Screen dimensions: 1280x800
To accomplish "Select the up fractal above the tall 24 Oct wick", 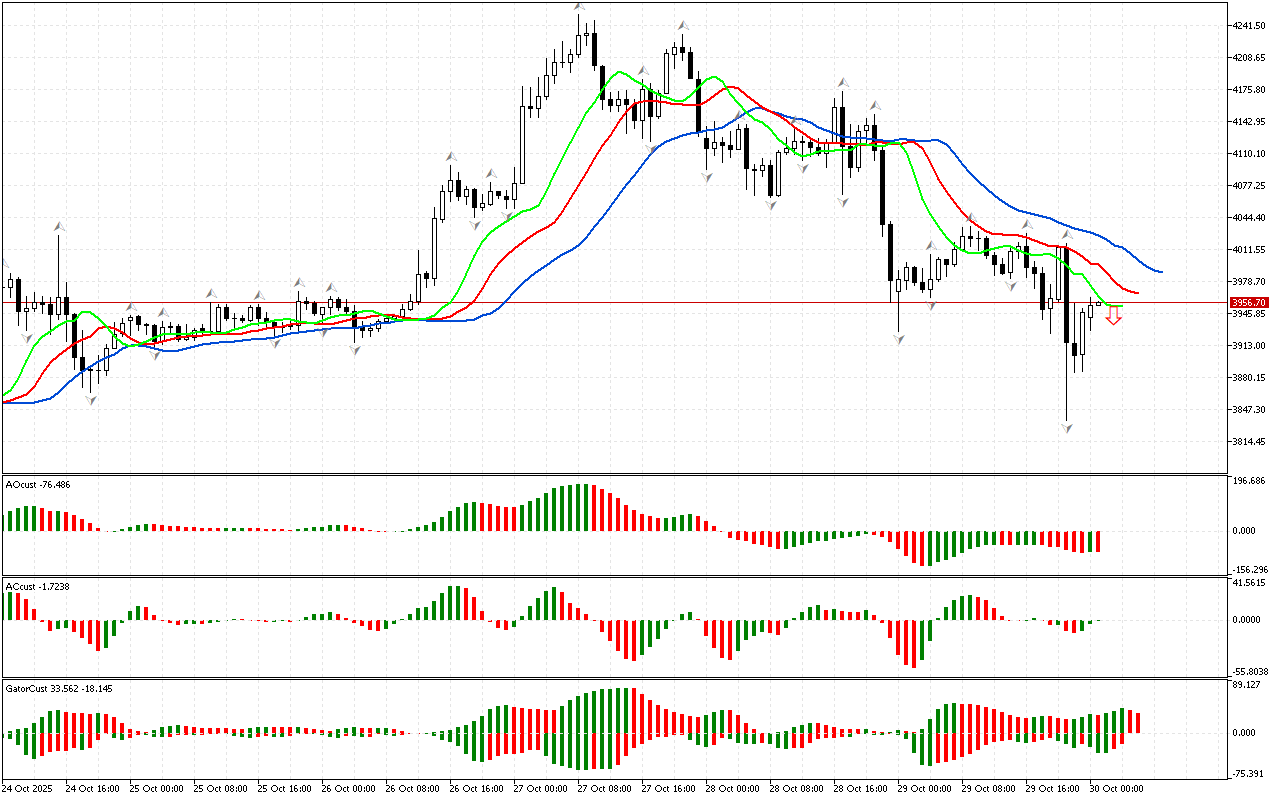I will 59,228.
